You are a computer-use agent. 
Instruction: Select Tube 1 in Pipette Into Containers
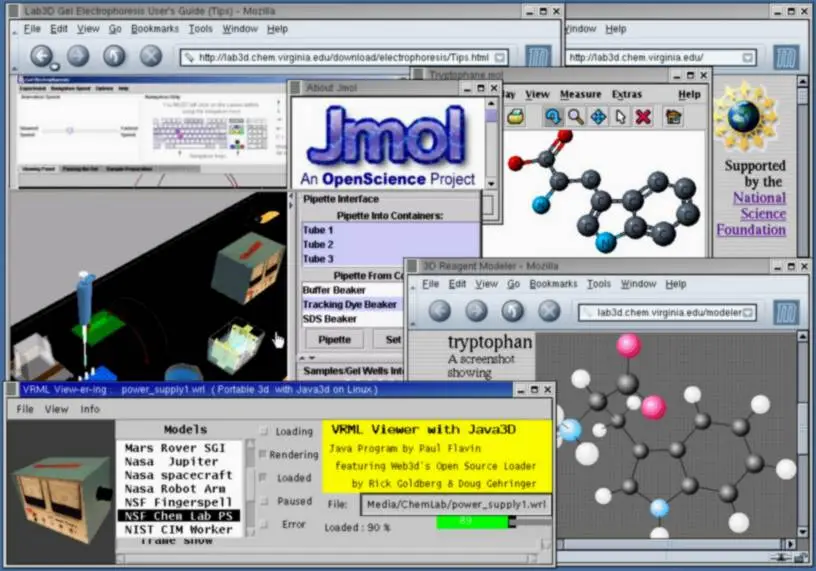coord(390,230)
